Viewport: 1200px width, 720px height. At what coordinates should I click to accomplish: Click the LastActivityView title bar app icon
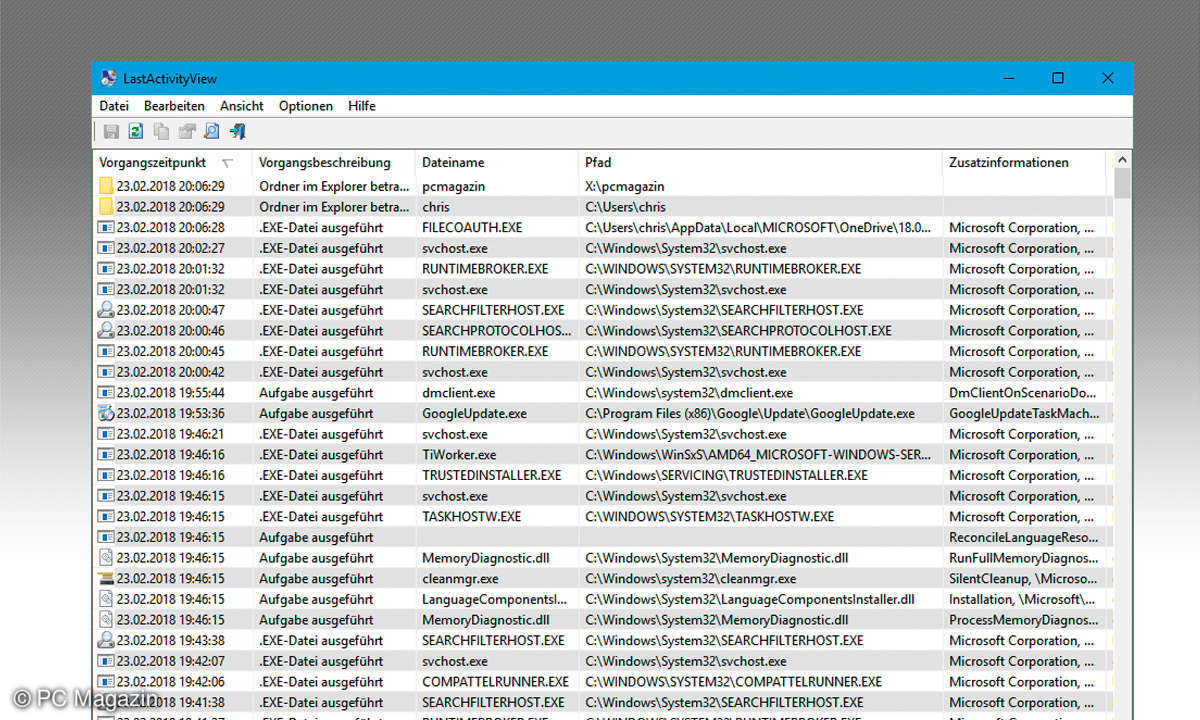tap(109, 78)
